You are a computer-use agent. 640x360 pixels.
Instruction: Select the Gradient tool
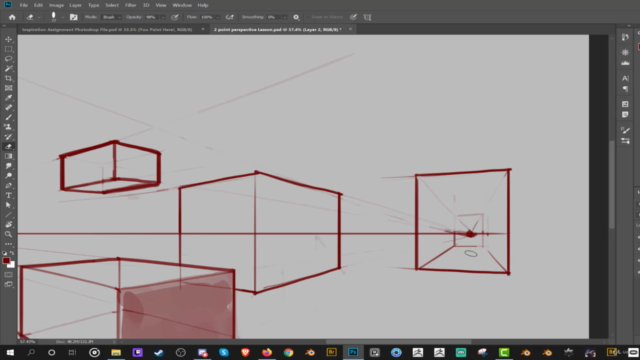coord(8,156)
